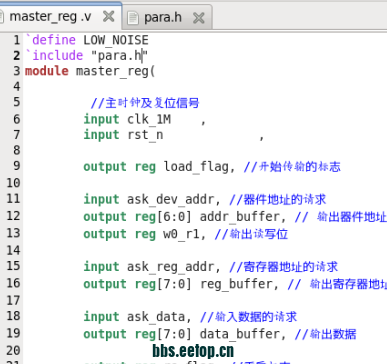Click the ask_data identifier

[156, 317]
